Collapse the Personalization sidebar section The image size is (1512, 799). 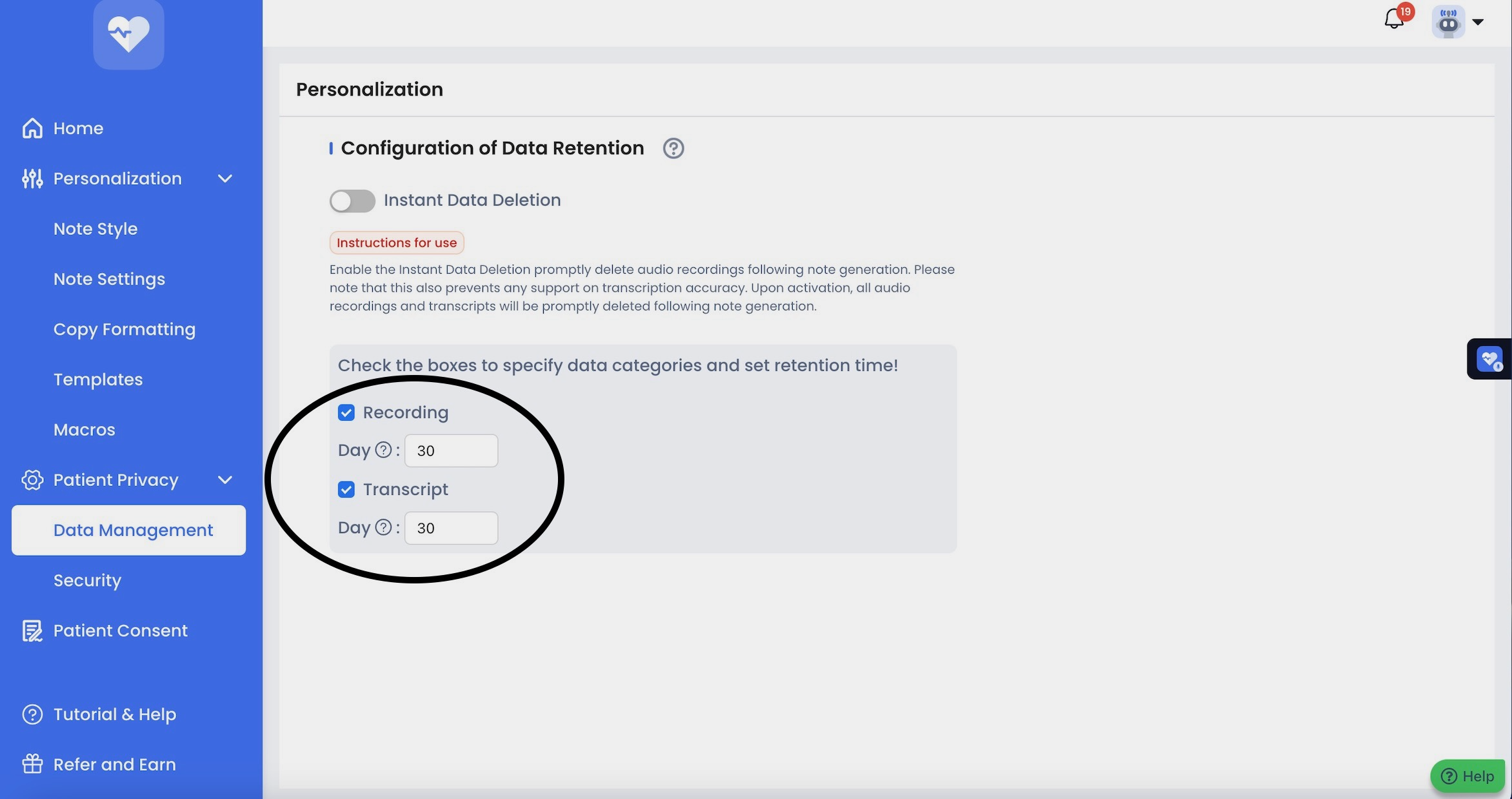(225, 179)
